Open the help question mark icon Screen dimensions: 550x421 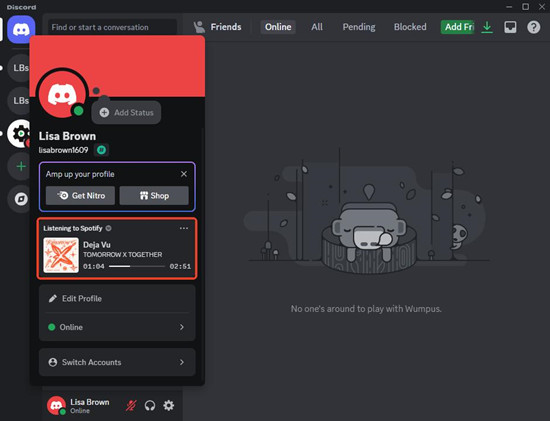coord(534,27)
